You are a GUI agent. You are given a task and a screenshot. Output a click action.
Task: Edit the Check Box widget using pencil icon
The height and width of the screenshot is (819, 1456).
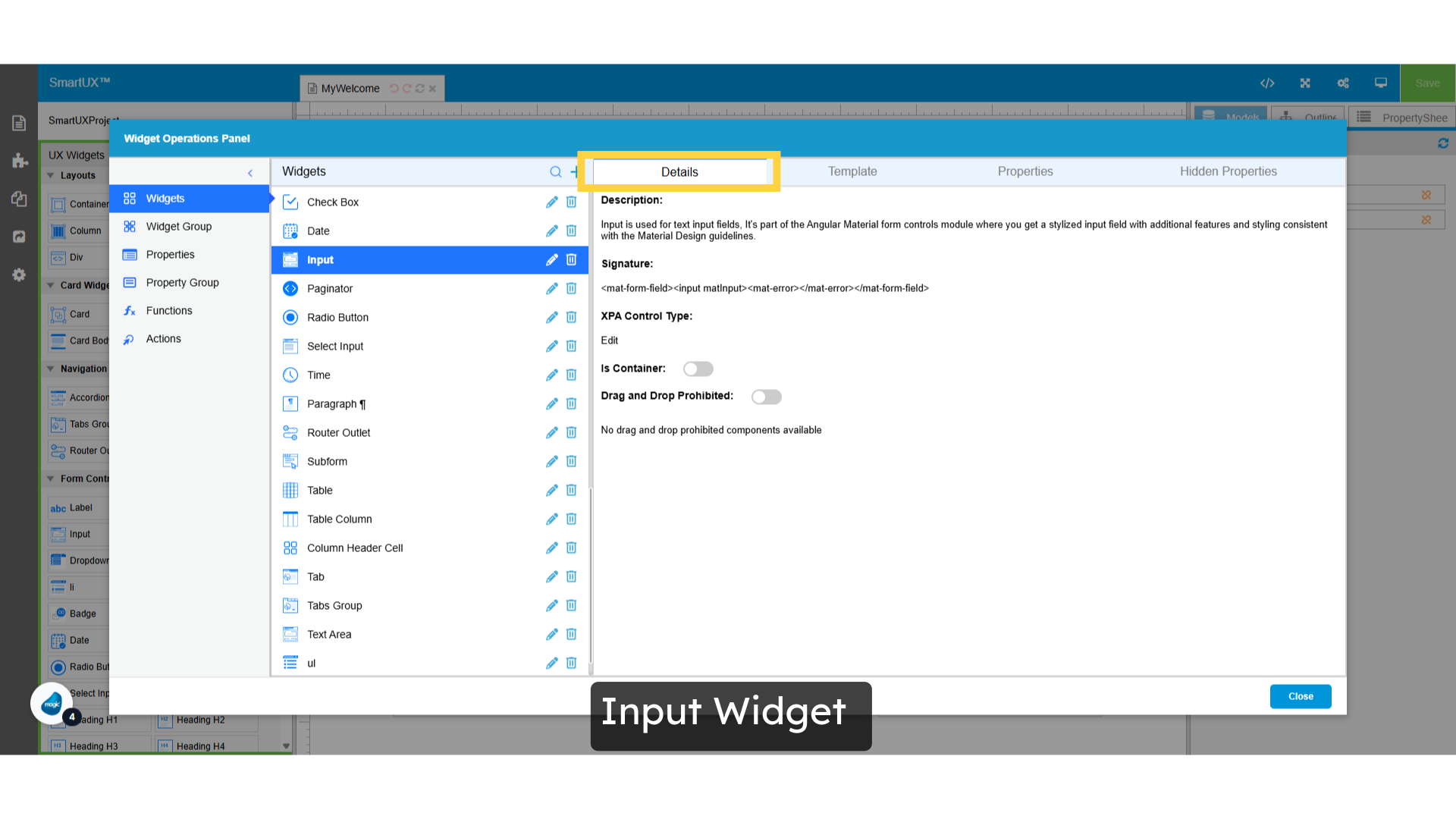[551, 202]
